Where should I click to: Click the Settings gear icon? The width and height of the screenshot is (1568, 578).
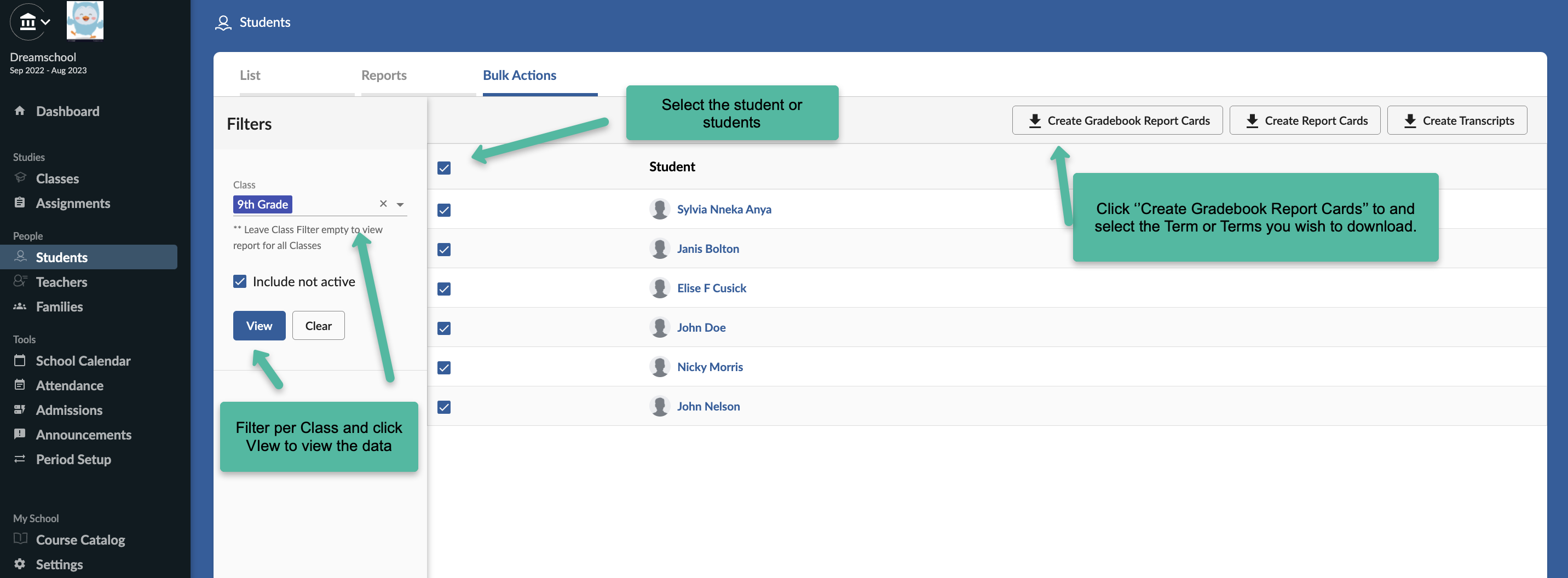(20, 563)
